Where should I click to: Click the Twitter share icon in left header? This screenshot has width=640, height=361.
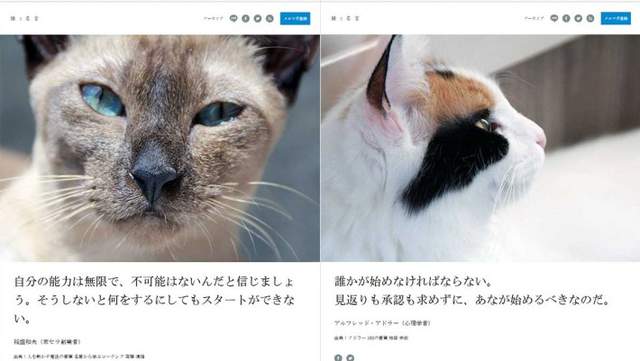point(258,18)
